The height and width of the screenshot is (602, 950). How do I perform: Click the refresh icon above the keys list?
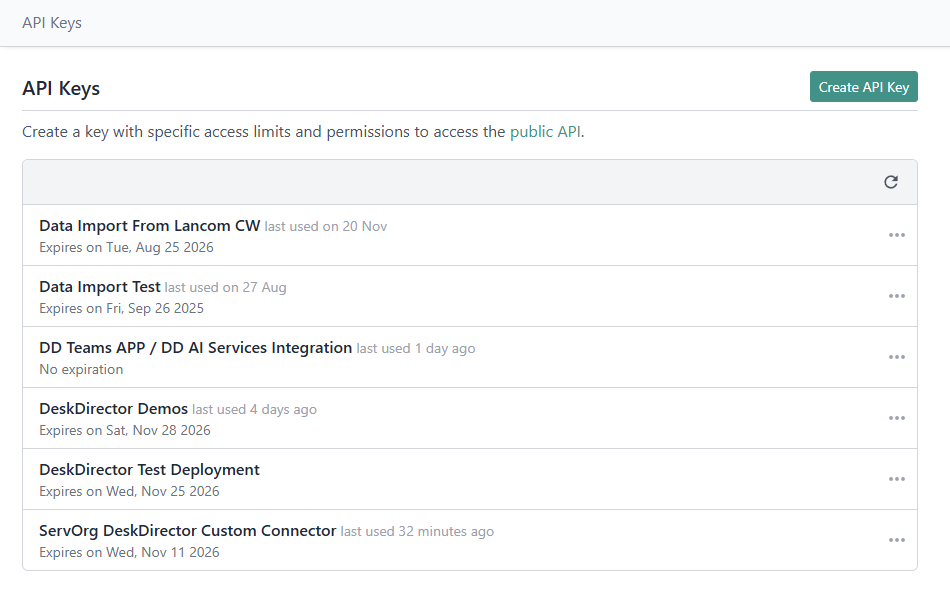point(891,182)
